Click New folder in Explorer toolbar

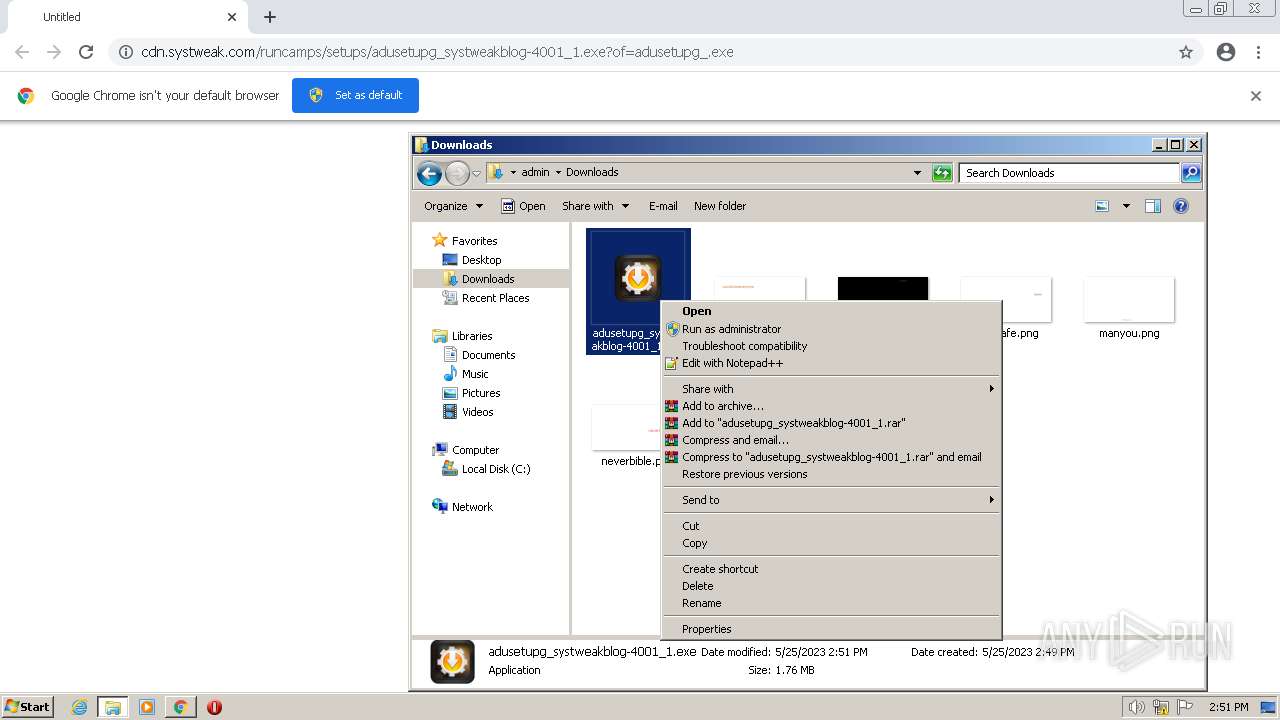720,206
